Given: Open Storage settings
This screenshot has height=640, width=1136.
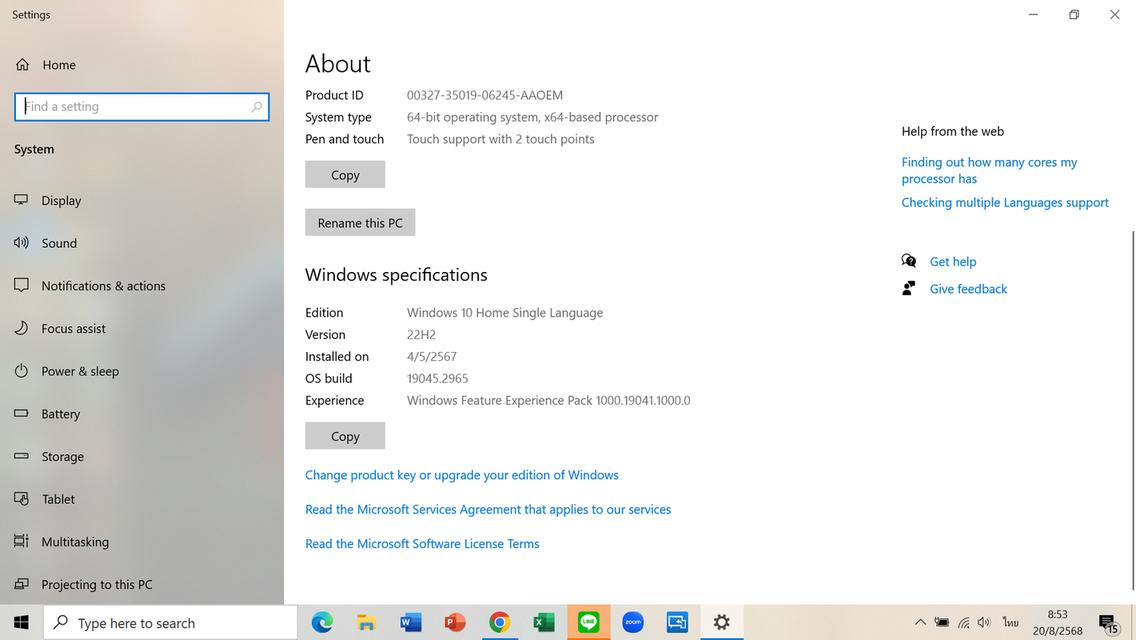Looking at the screenshot, I should pyautogui.click(x=142, y=457).
